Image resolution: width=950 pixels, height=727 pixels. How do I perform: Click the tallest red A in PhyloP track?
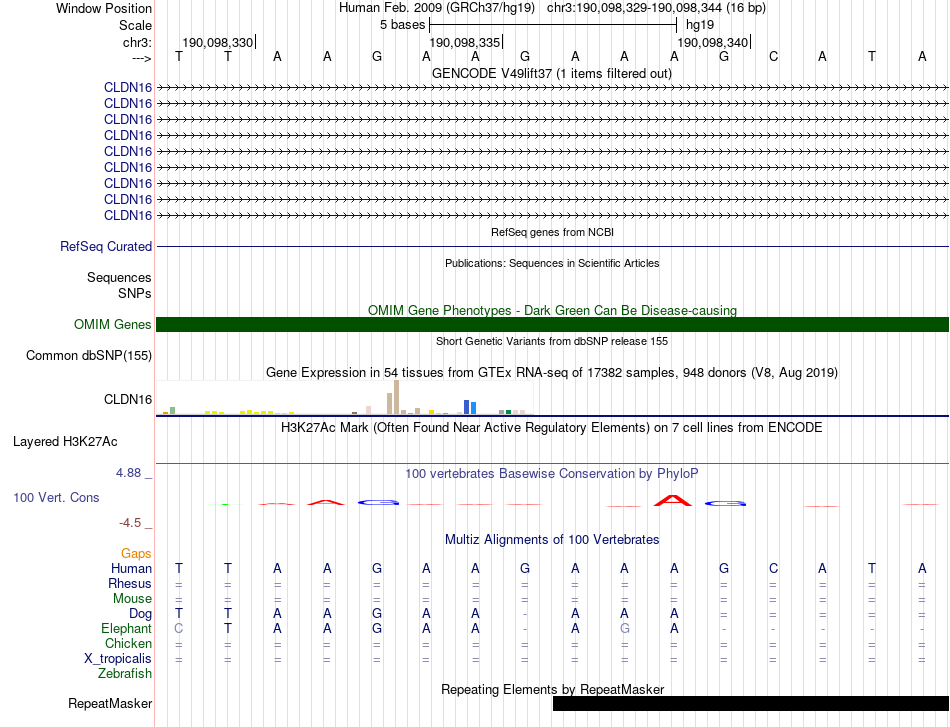673,500
